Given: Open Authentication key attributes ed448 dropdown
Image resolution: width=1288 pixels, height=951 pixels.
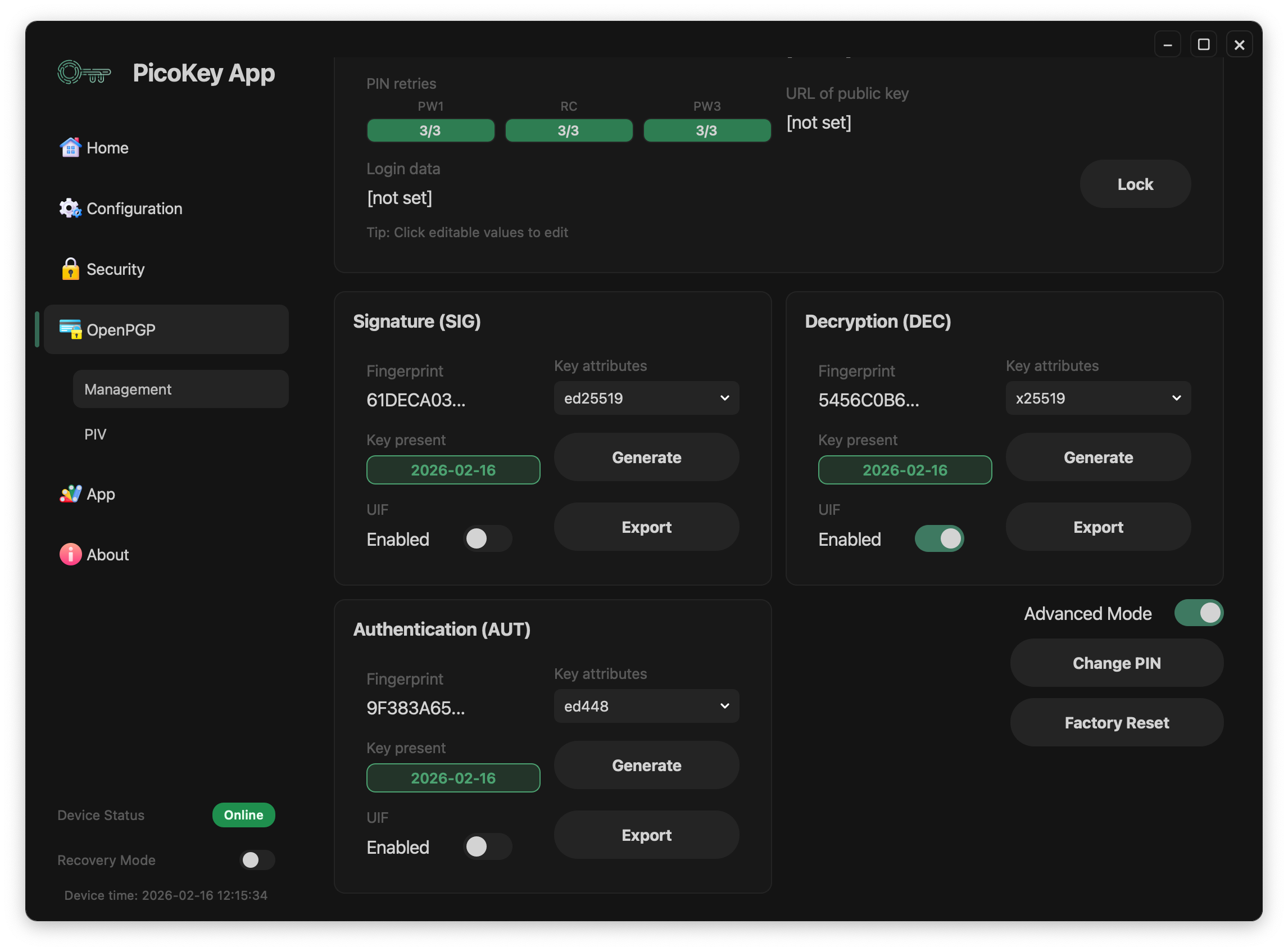Looking at the screenshot, I should tap(646, 707).
